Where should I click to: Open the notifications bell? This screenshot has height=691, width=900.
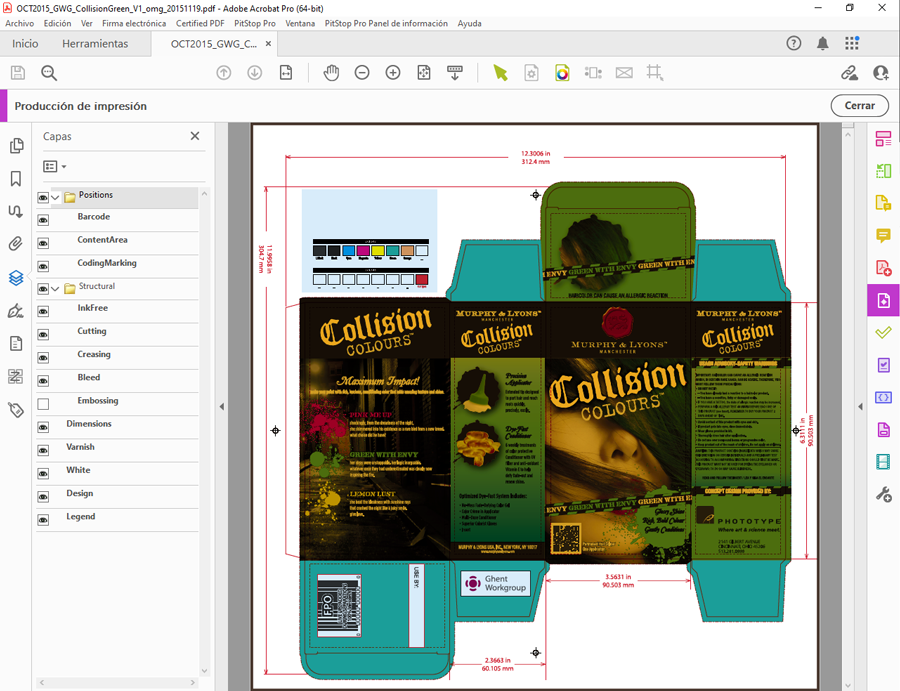(823, 44)
